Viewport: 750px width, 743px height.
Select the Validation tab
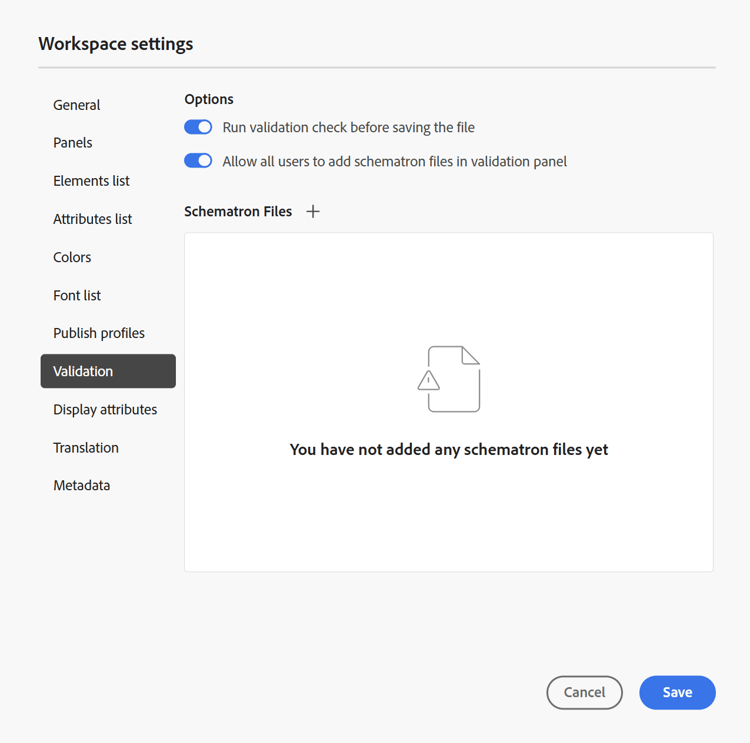click(108, 371)
